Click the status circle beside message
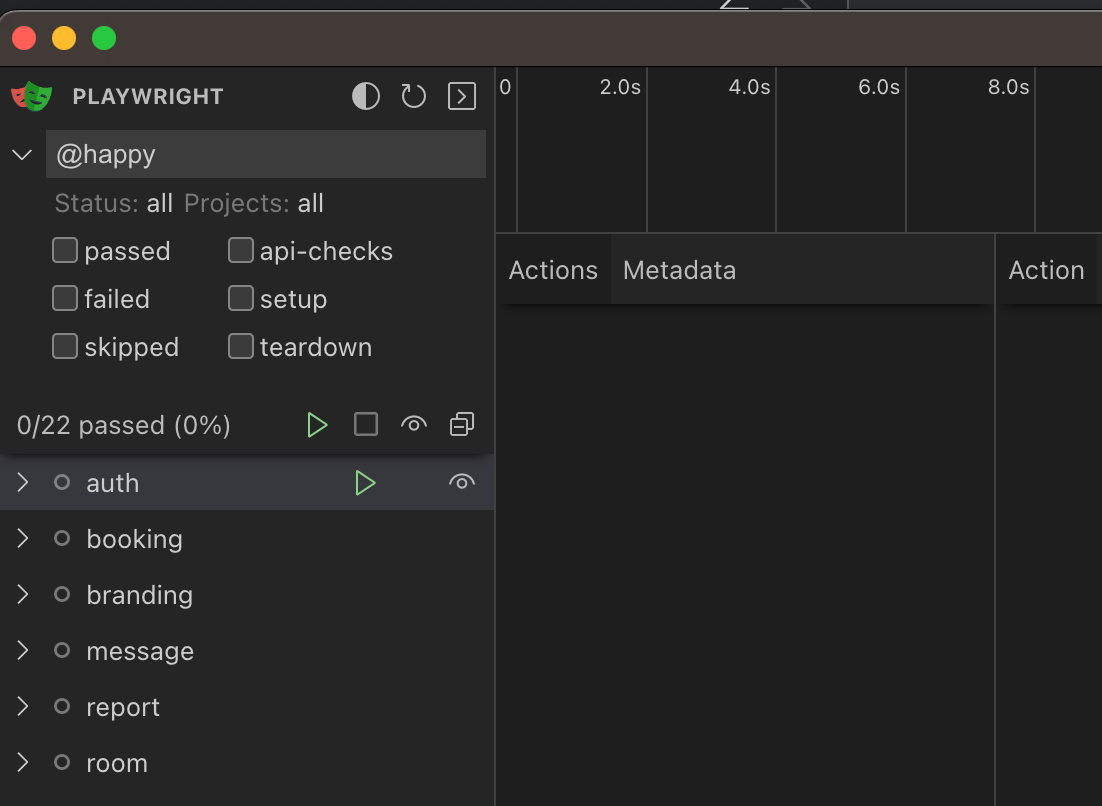Image resolution: width=1102 pixels, height=806 pixels. click(x=62, y=650)
